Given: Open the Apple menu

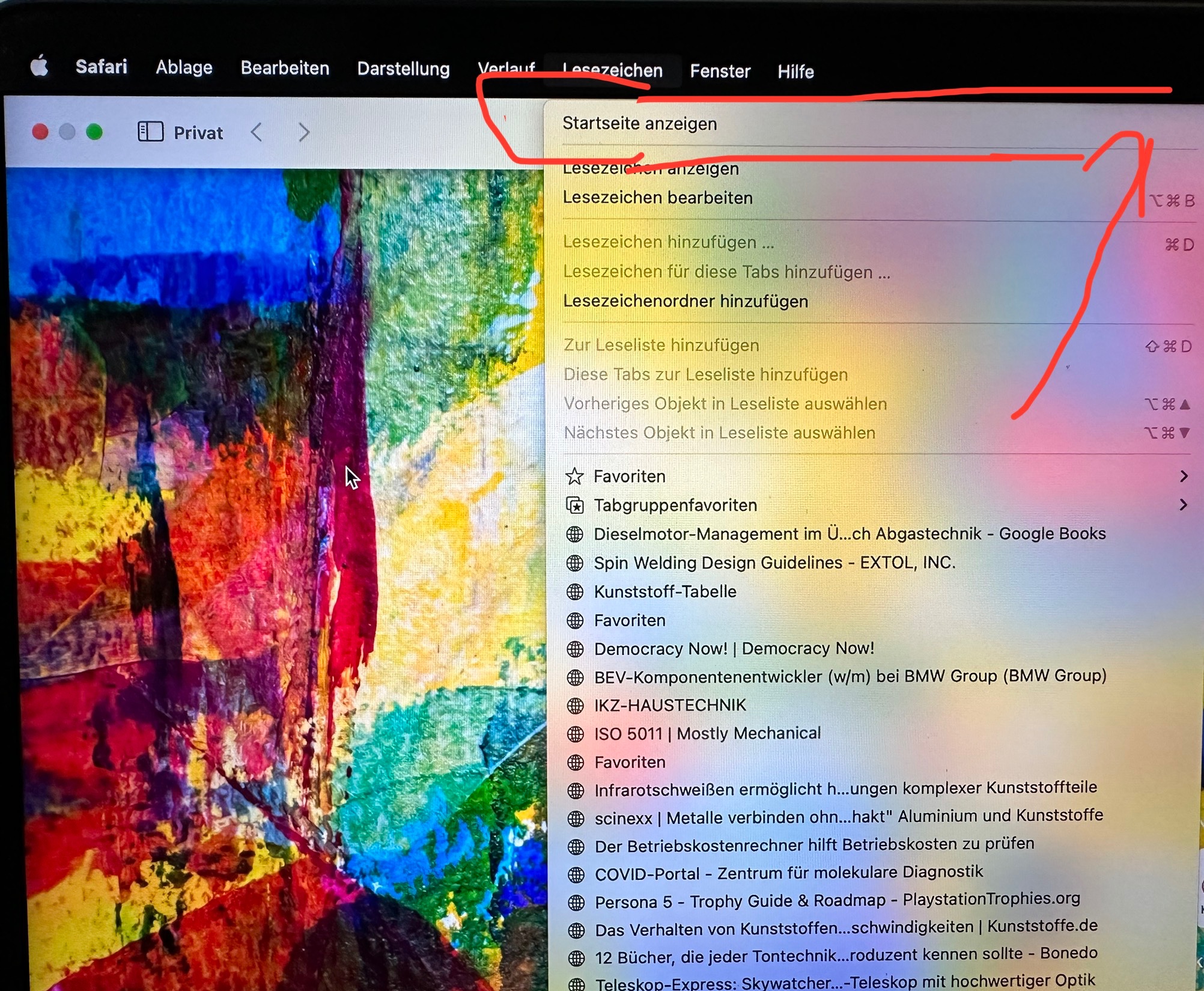Looking at the screenshot, I should click(x=39, y=66).
